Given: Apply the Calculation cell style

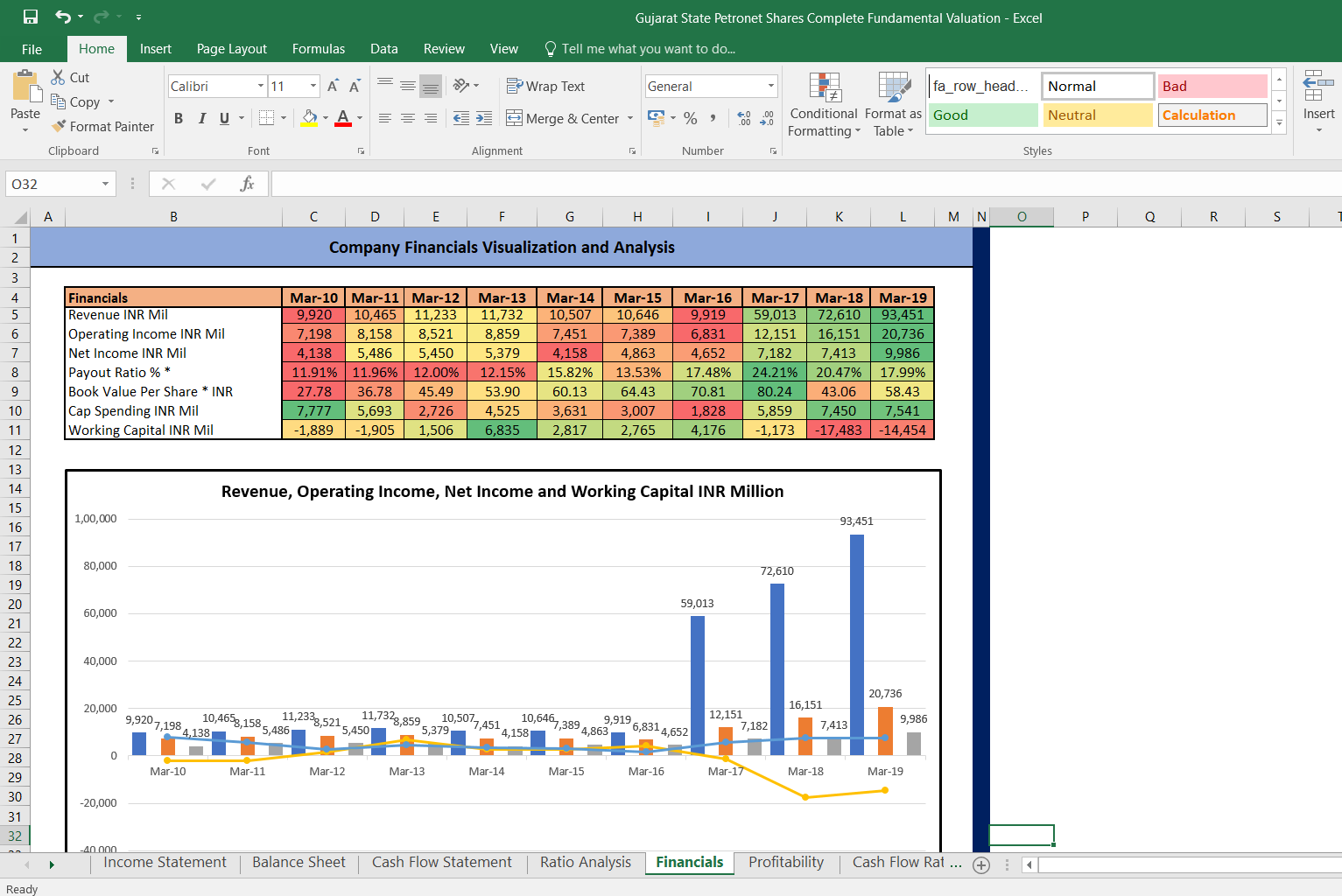Looking at the screenshot, I should [1212, 115].
